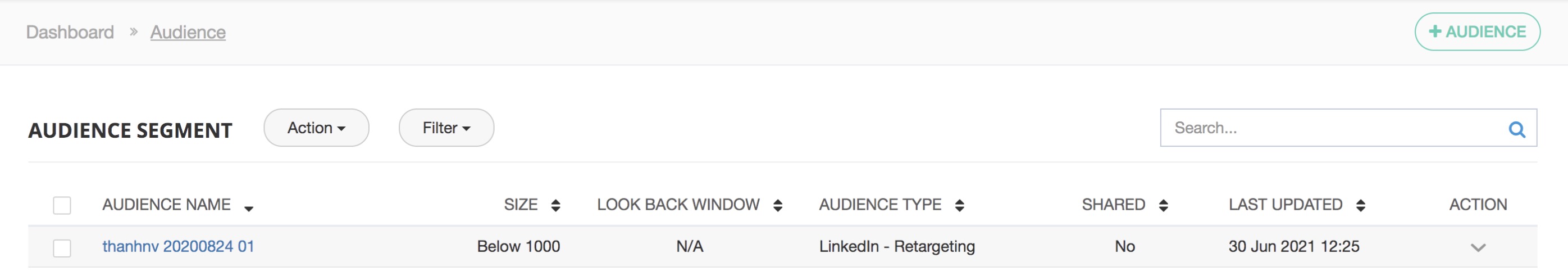Click the Audience Type column header text
Viewport: 1568px width, 271px height.
[x=879, y=205]
